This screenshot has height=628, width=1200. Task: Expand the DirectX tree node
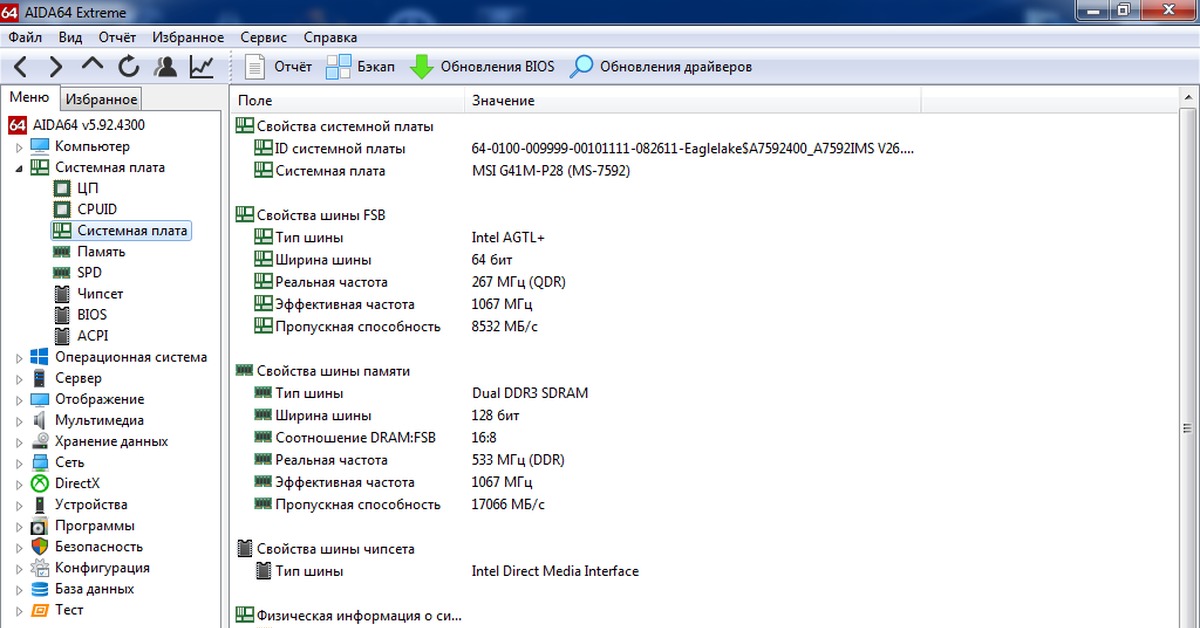tap(19, 484)
